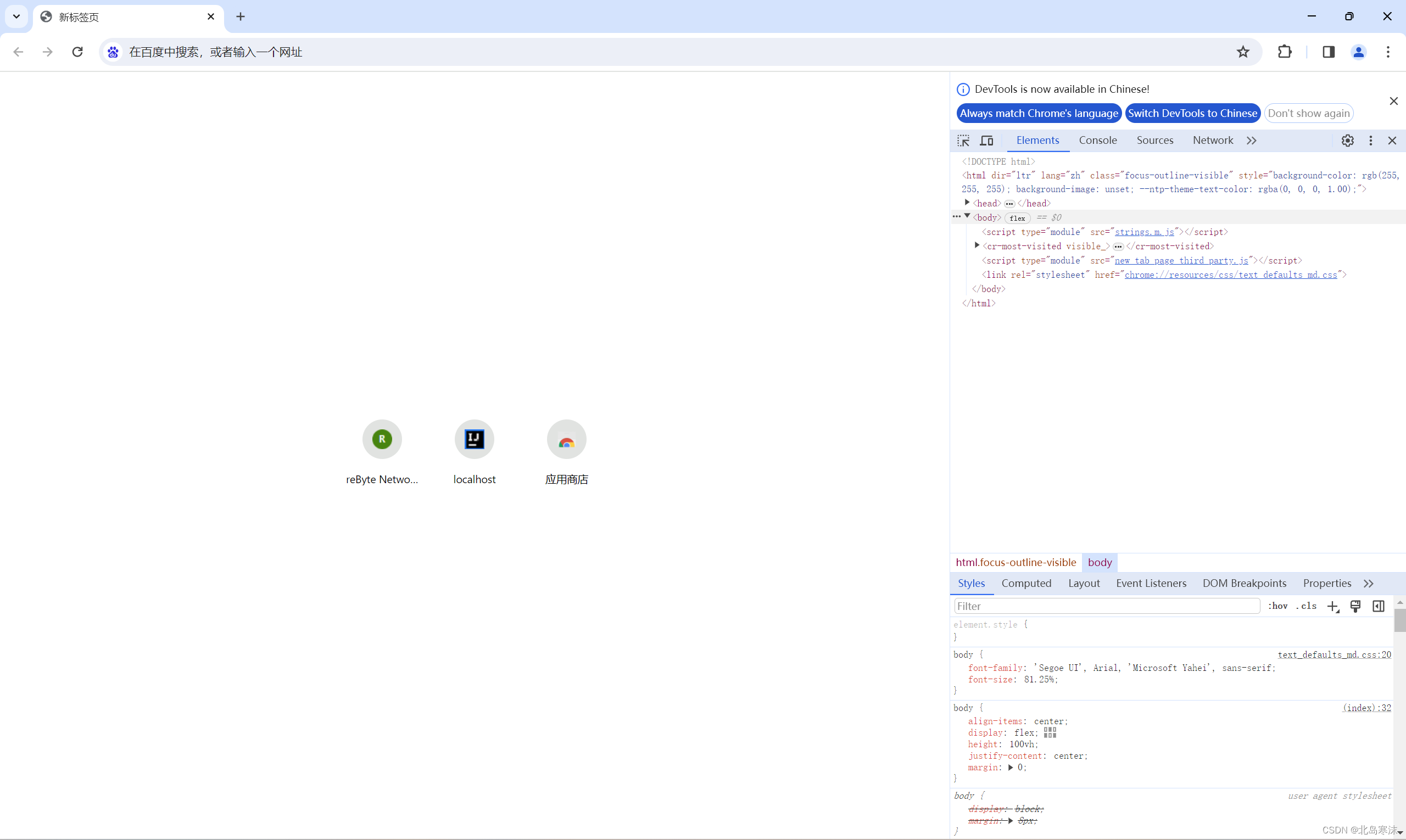Activate the inspect element picker icon
Screen dimensions: 1406x840
(963, 141)
